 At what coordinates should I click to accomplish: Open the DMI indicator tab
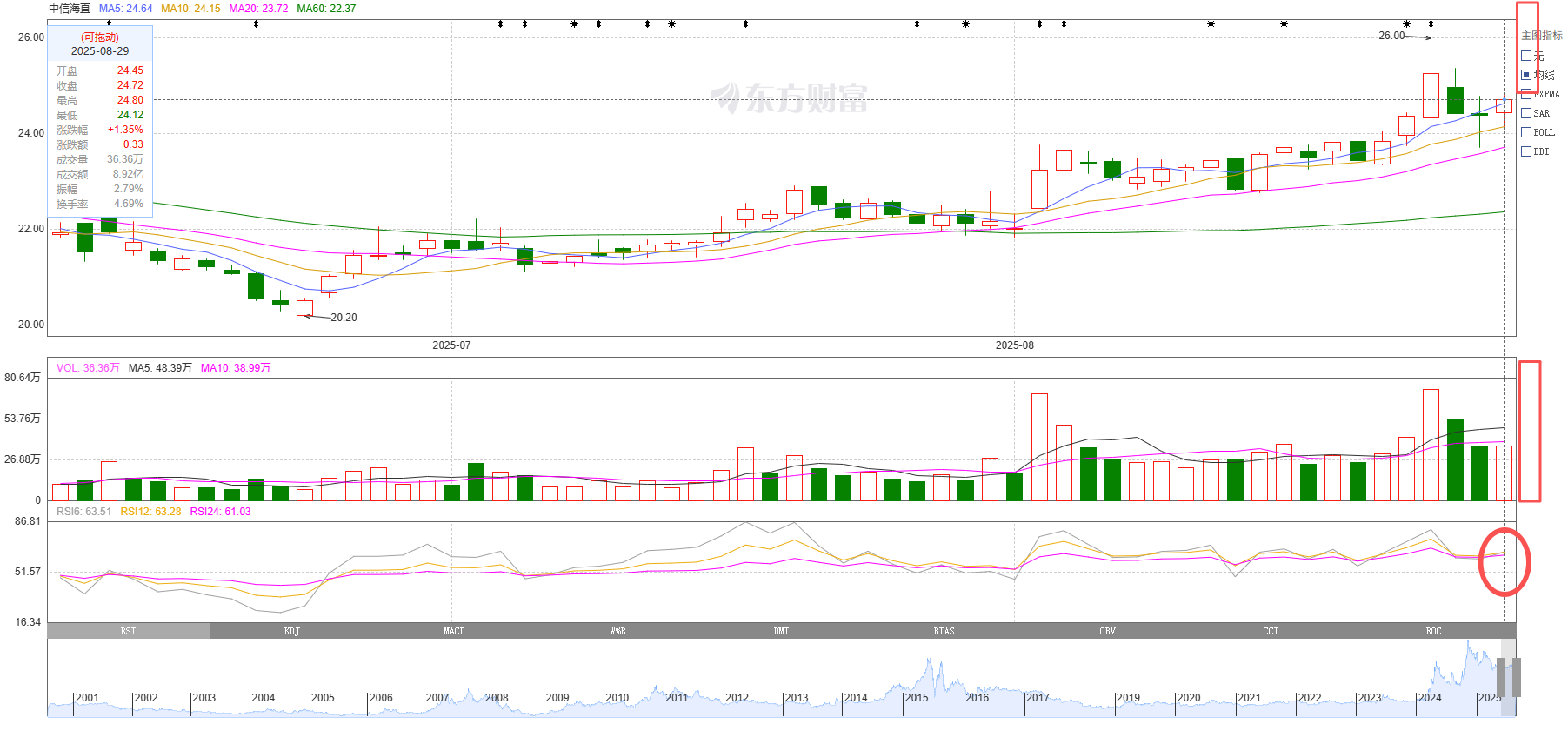pos(781,631)
